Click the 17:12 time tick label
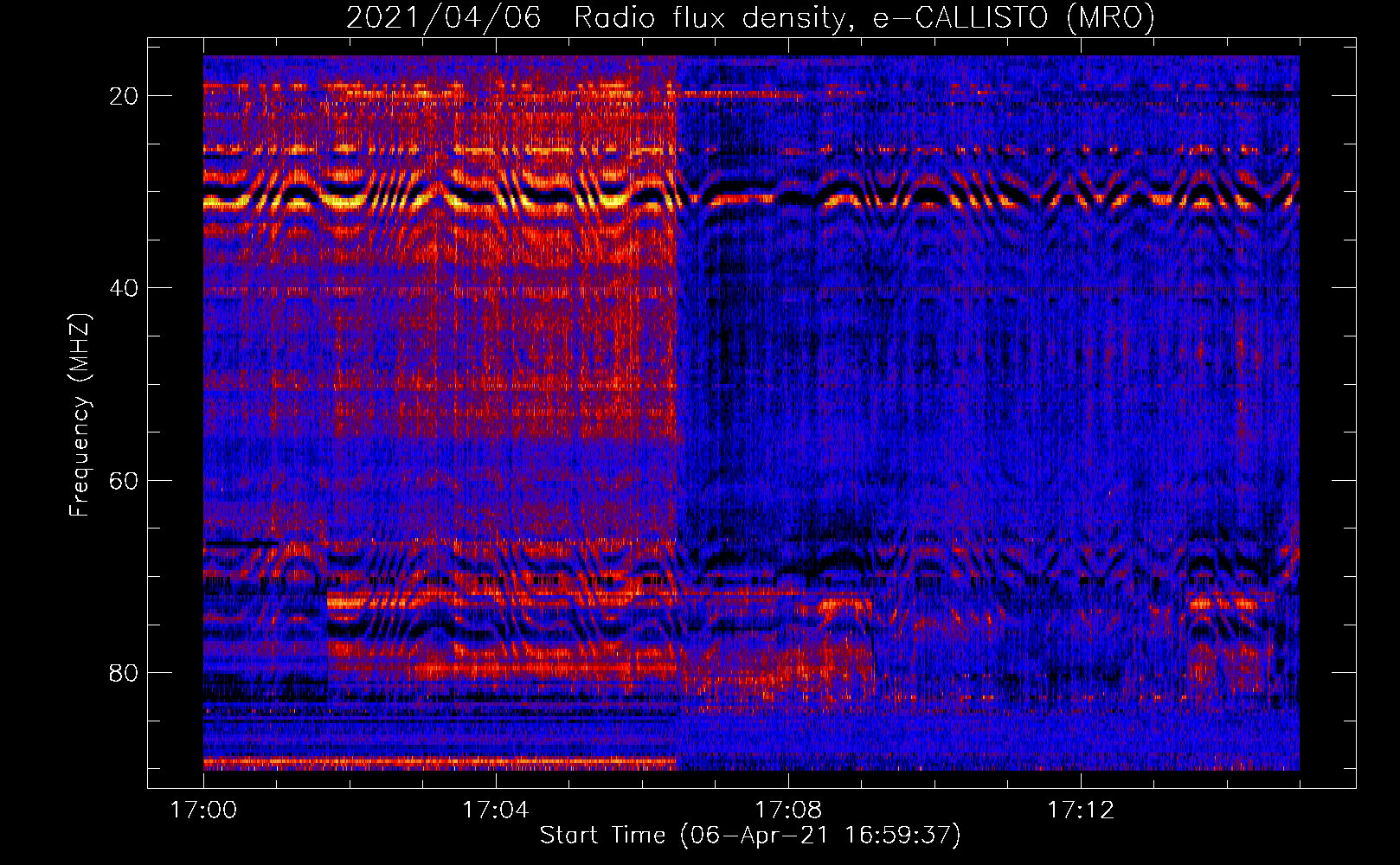 point(1081,811)
